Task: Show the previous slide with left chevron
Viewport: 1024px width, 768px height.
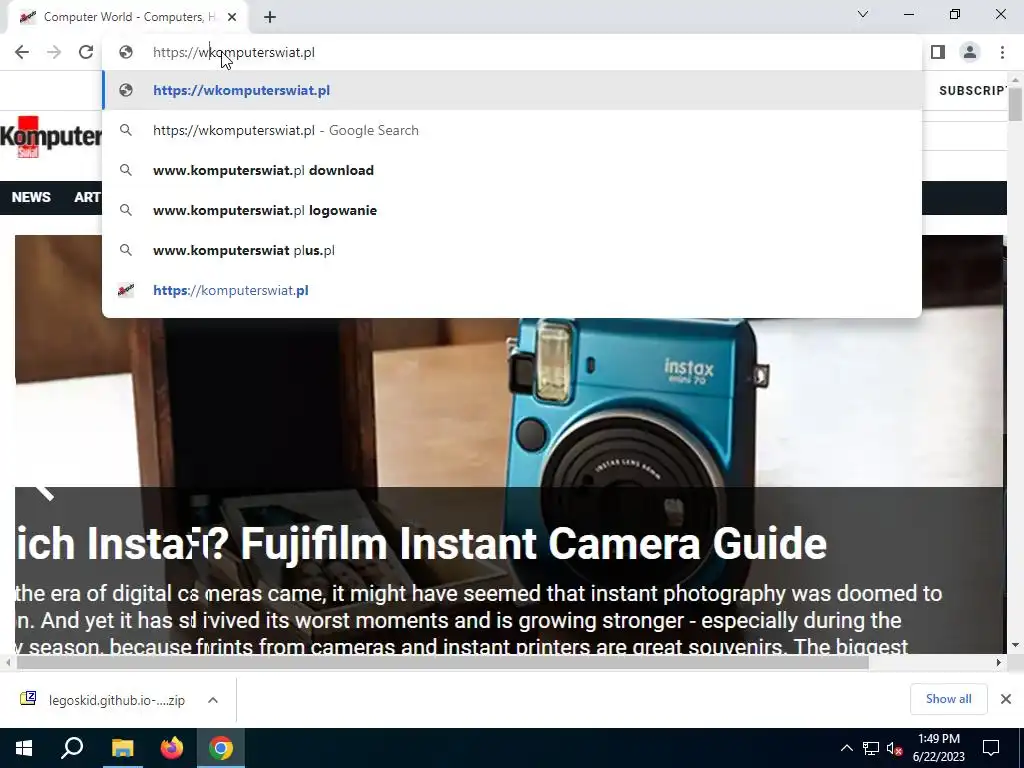Action: click(44, 493)
